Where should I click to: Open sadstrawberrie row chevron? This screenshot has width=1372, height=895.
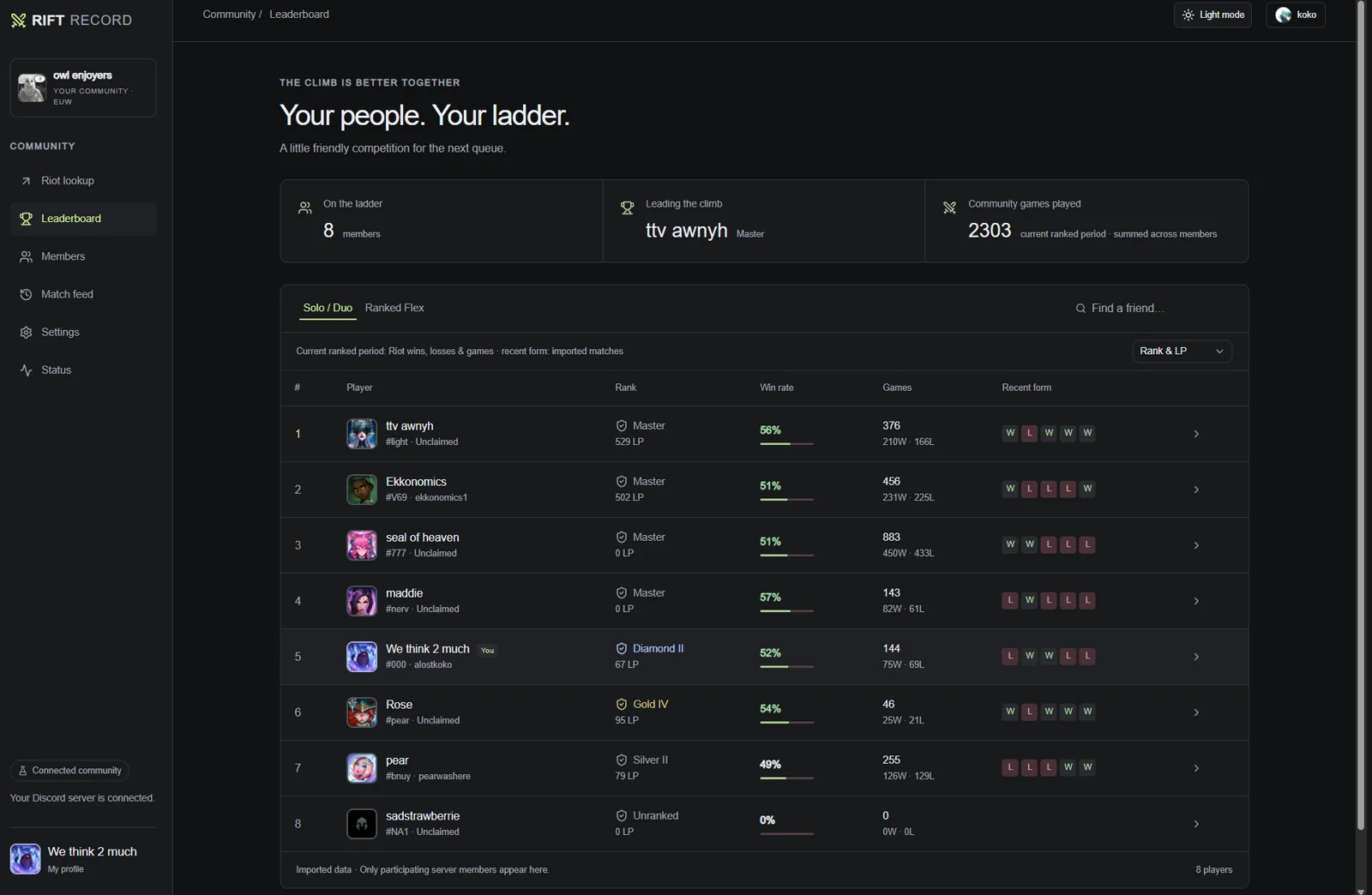(x=1196, y=824)
